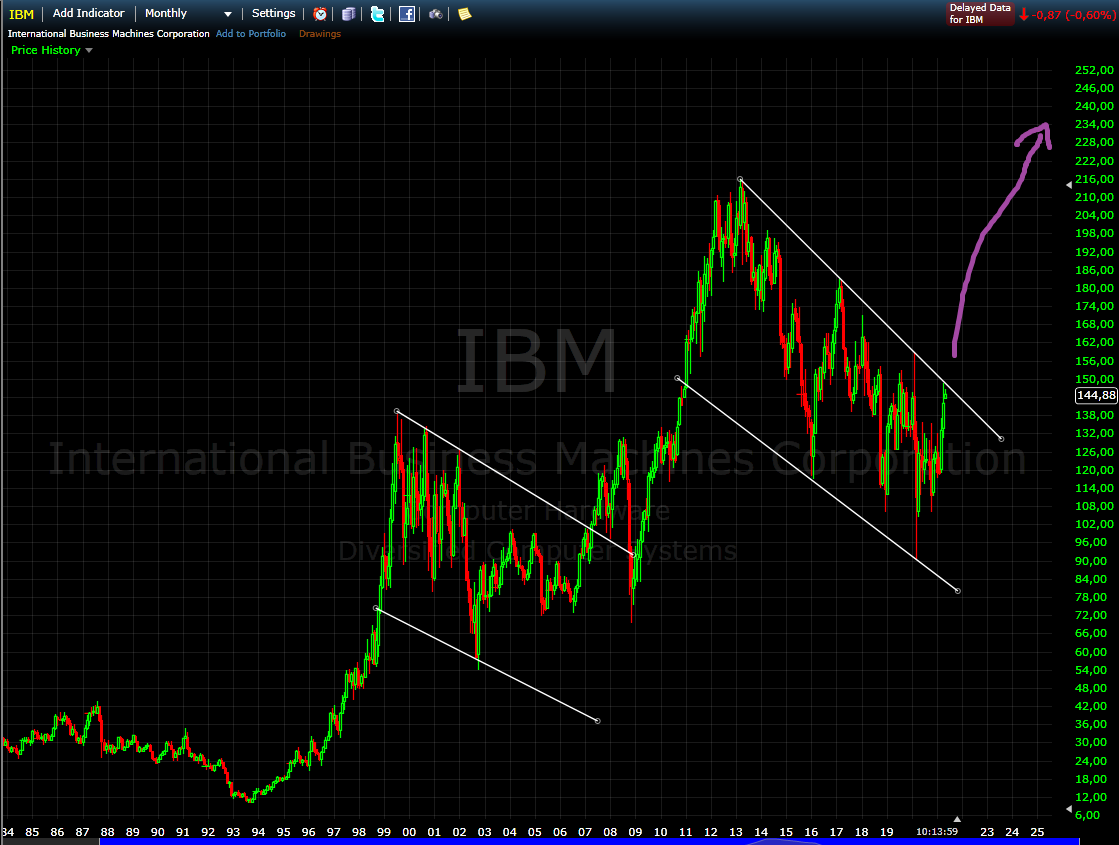
Task: Select trendline anchor at 1999 peak near 138
Action: pyautogui.click(x=397, y=411)
